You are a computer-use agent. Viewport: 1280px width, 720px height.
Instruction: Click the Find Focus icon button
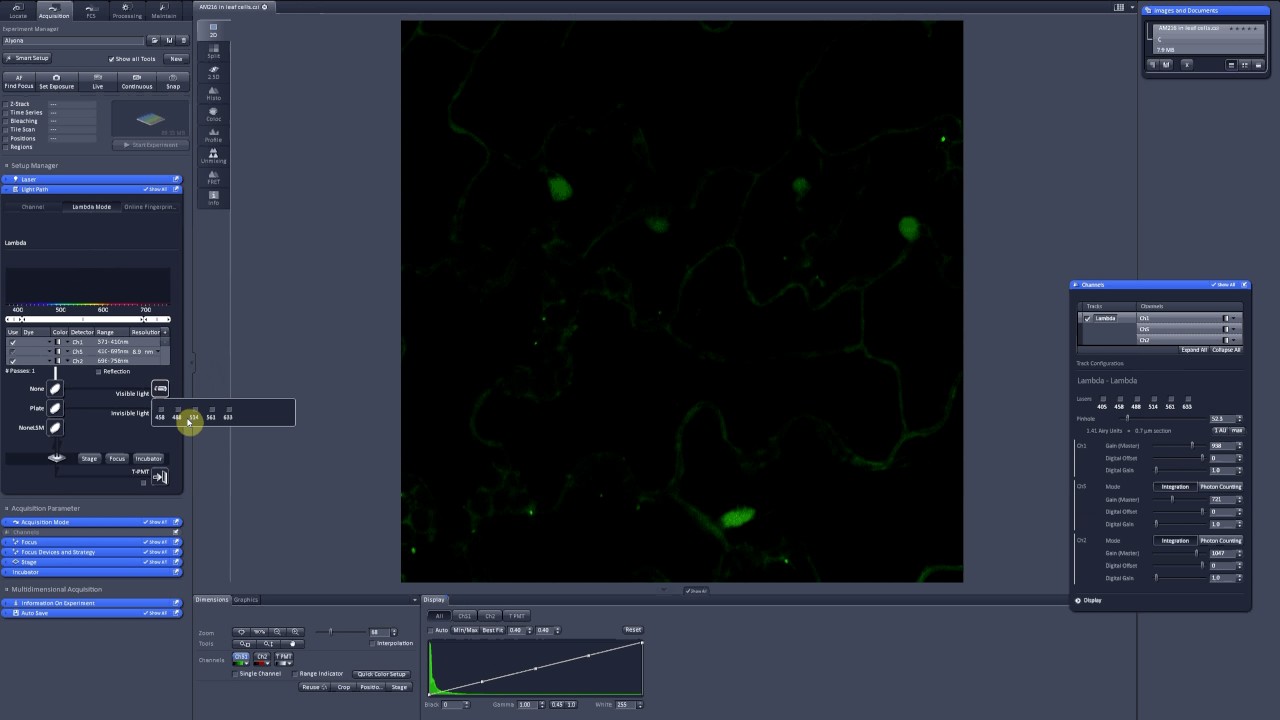click(18, 82)
